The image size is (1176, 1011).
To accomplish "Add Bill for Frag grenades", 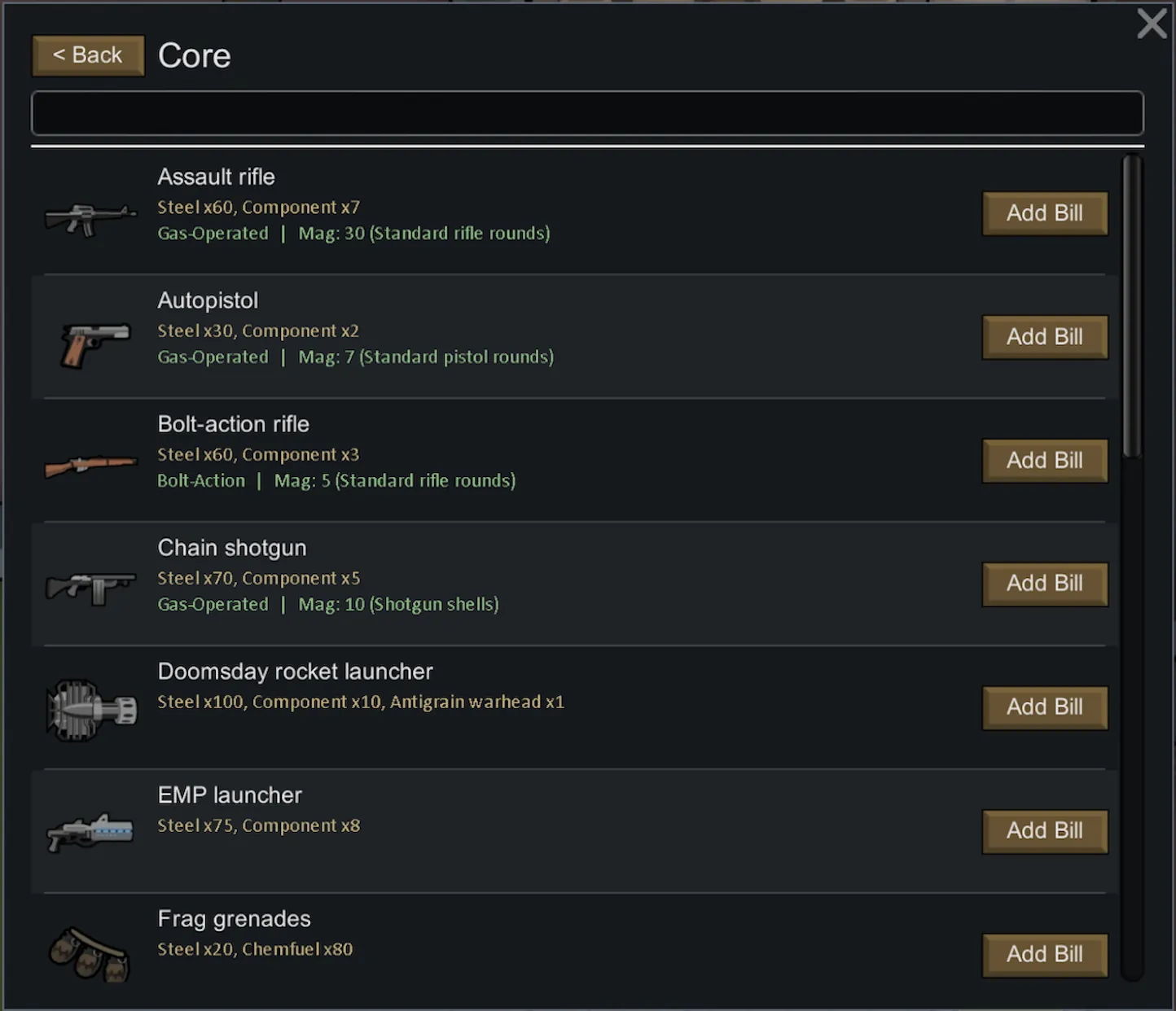I will 1044,955.
